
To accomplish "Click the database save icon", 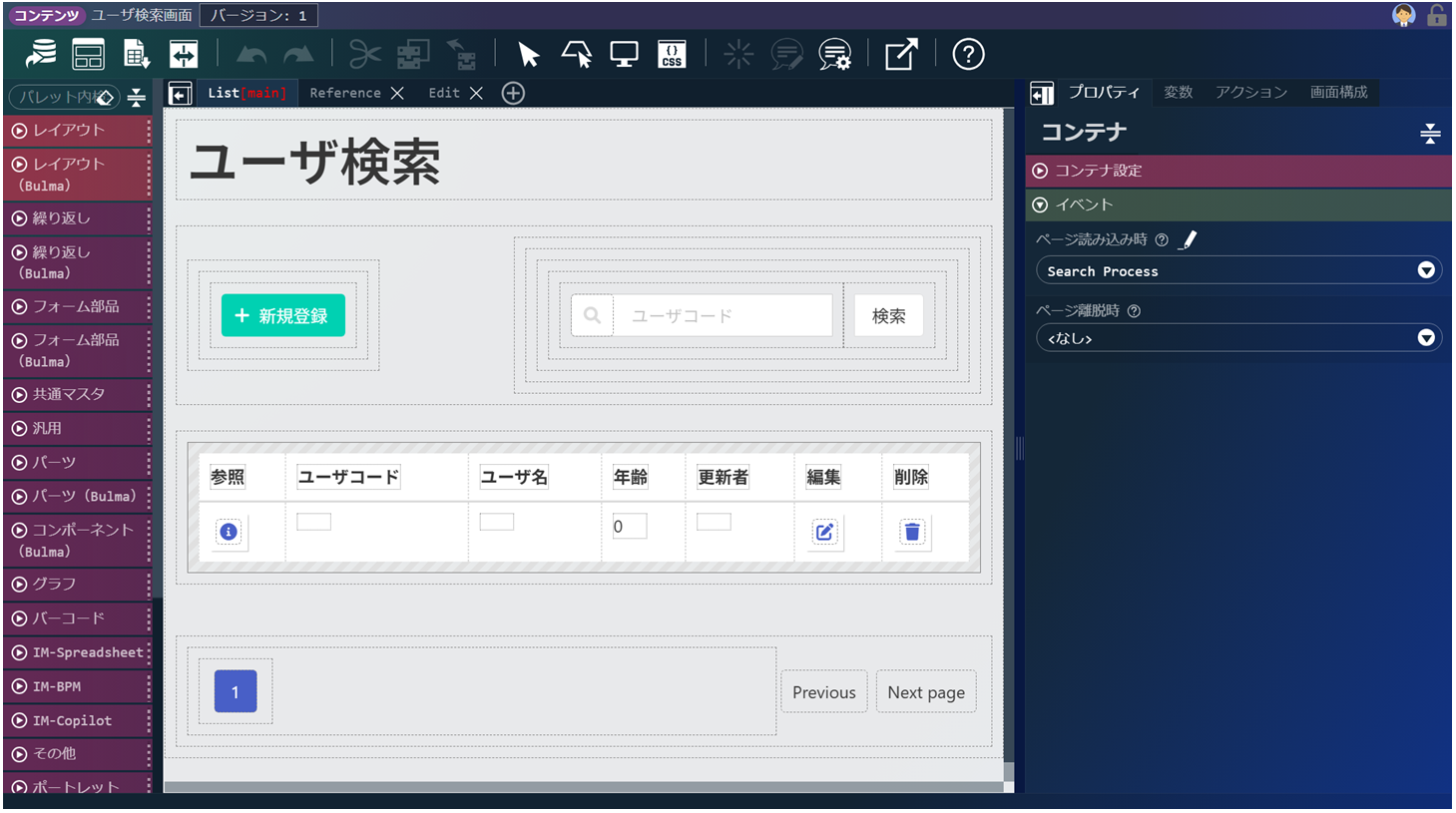I will click(41, 55).
